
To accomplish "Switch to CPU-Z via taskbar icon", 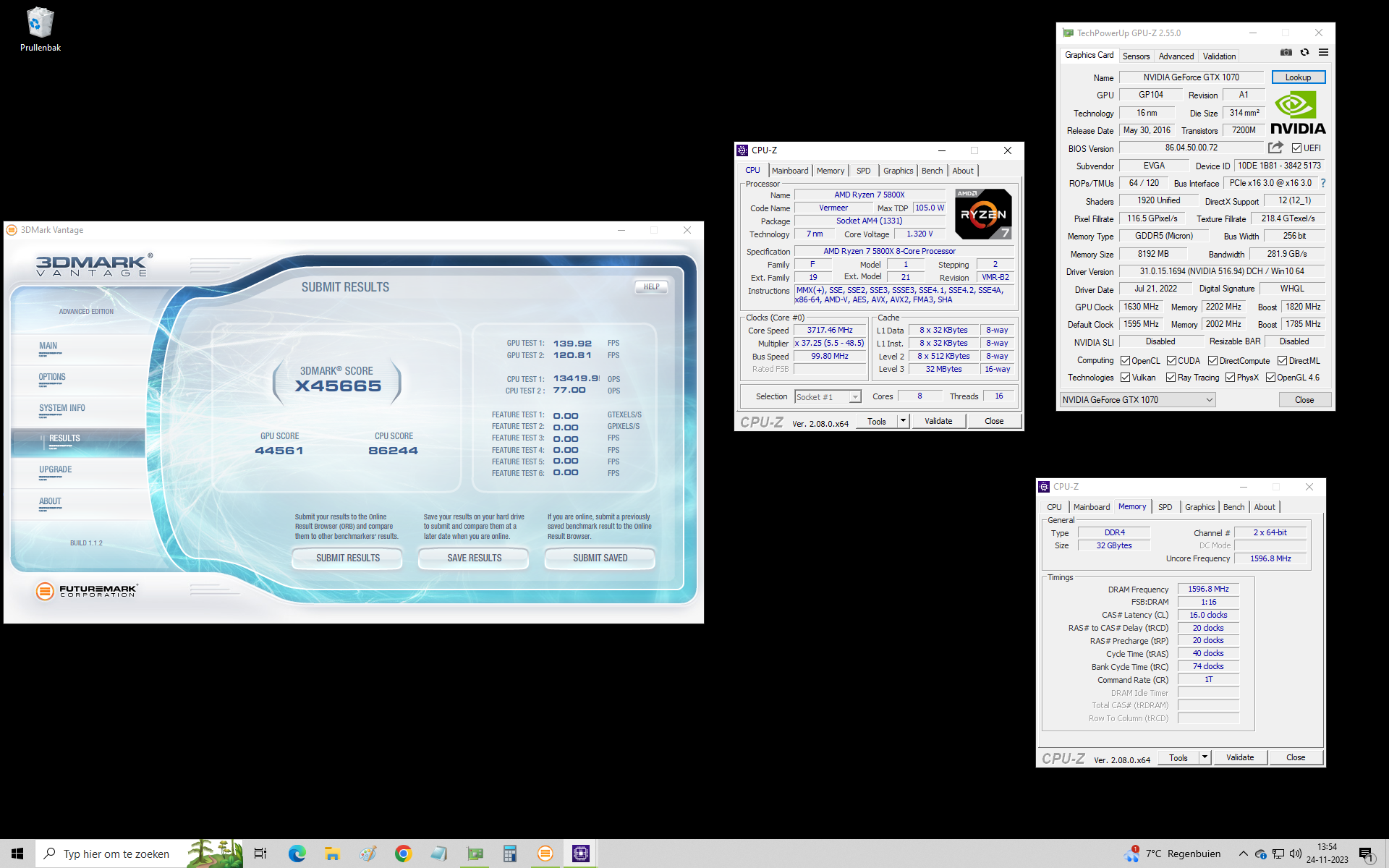I will tap(581, 854).
